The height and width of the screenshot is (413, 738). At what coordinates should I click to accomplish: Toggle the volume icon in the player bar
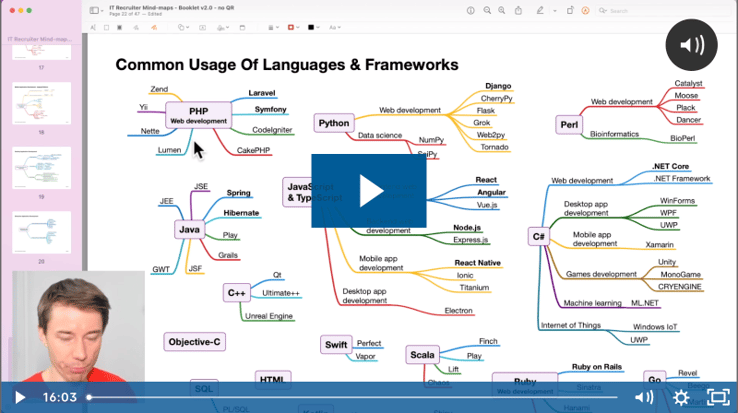pos(644,397)
